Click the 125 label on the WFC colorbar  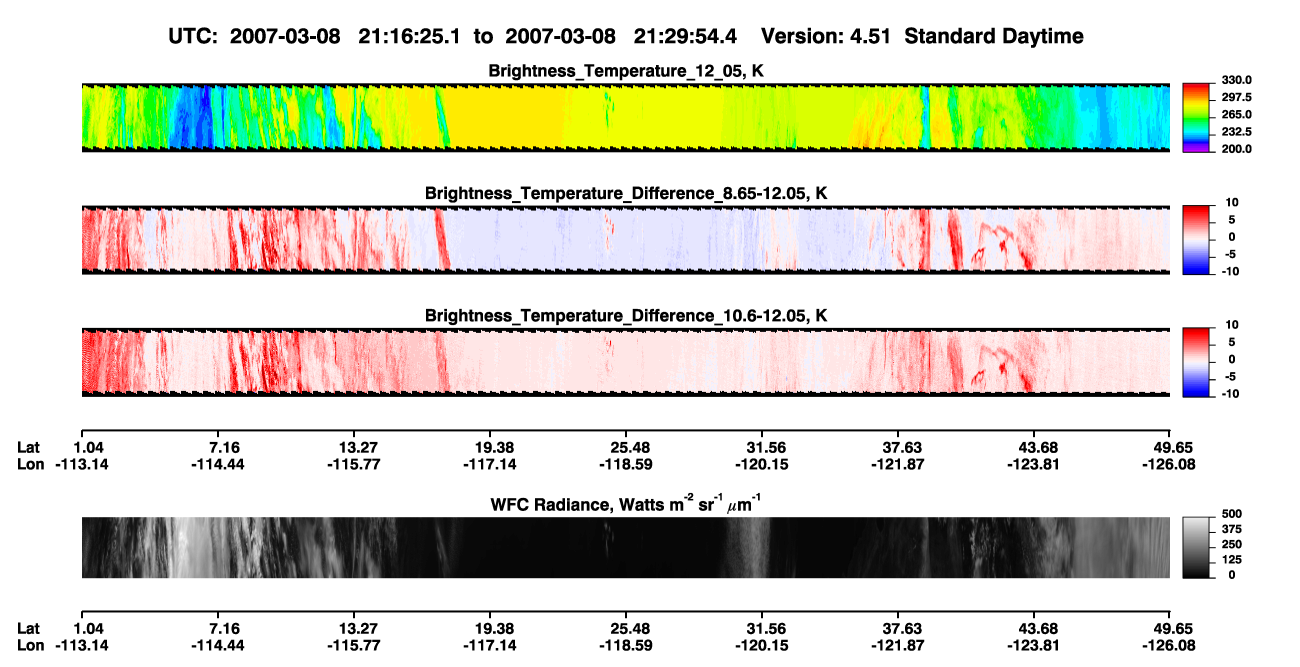[x=1231, y=559]
